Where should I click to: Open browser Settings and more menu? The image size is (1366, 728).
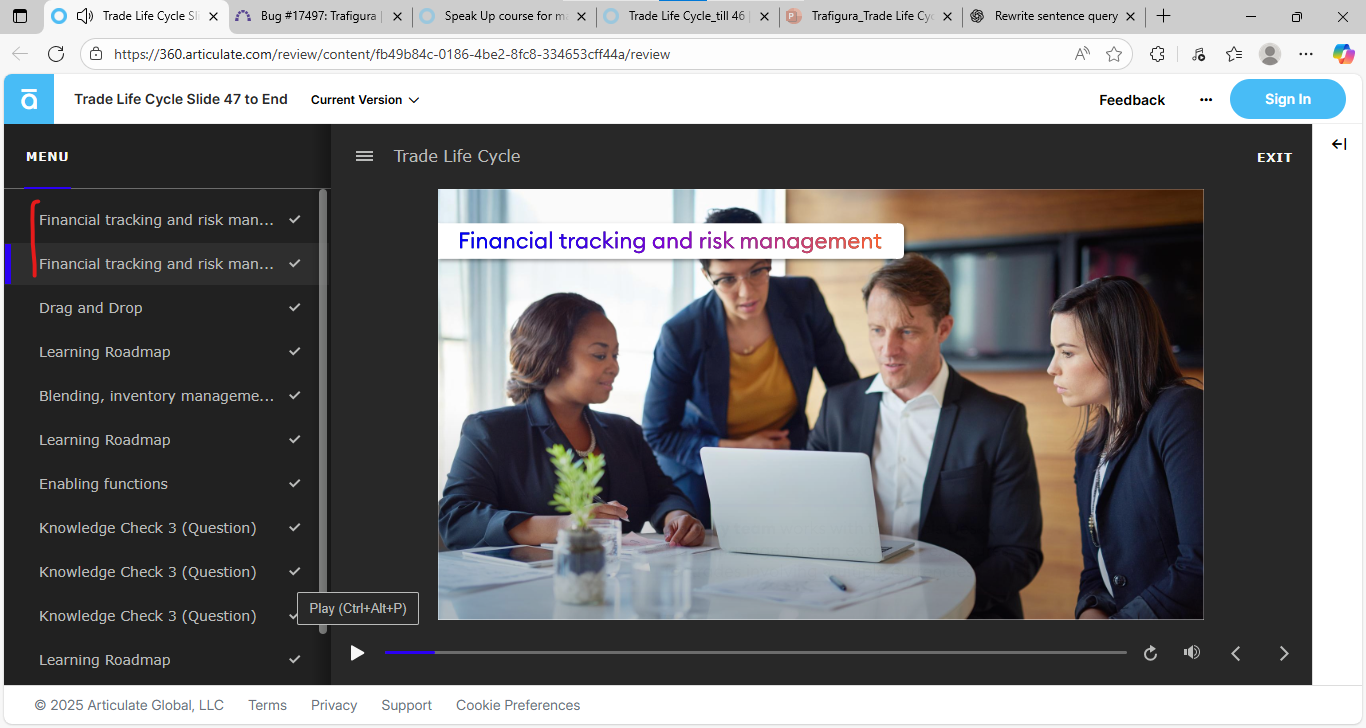[x=1306, y=54]
